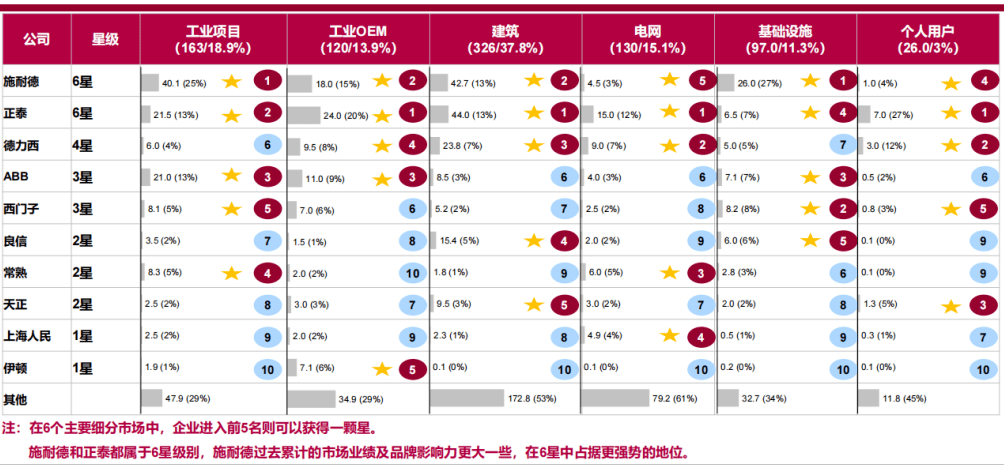Image resolution: width=1004 pixels, height=465 pixels.
Task: Click the gold star for 良信 in 建筑 column
Action: point(534,241)
